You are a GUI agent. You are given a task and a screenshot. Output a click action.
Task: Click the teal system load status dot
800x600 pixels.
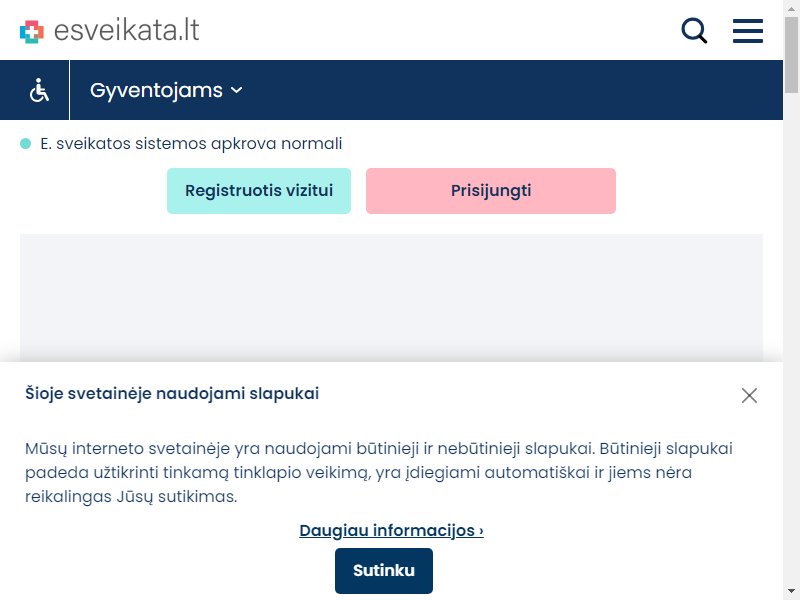tap(26, 144)
